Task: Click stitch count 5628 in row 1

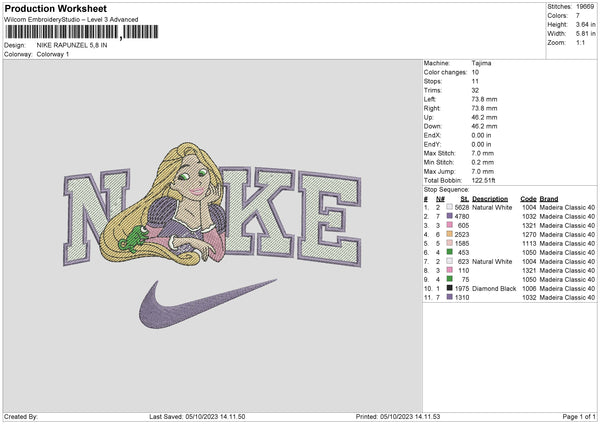Action: tap(462, 207)
